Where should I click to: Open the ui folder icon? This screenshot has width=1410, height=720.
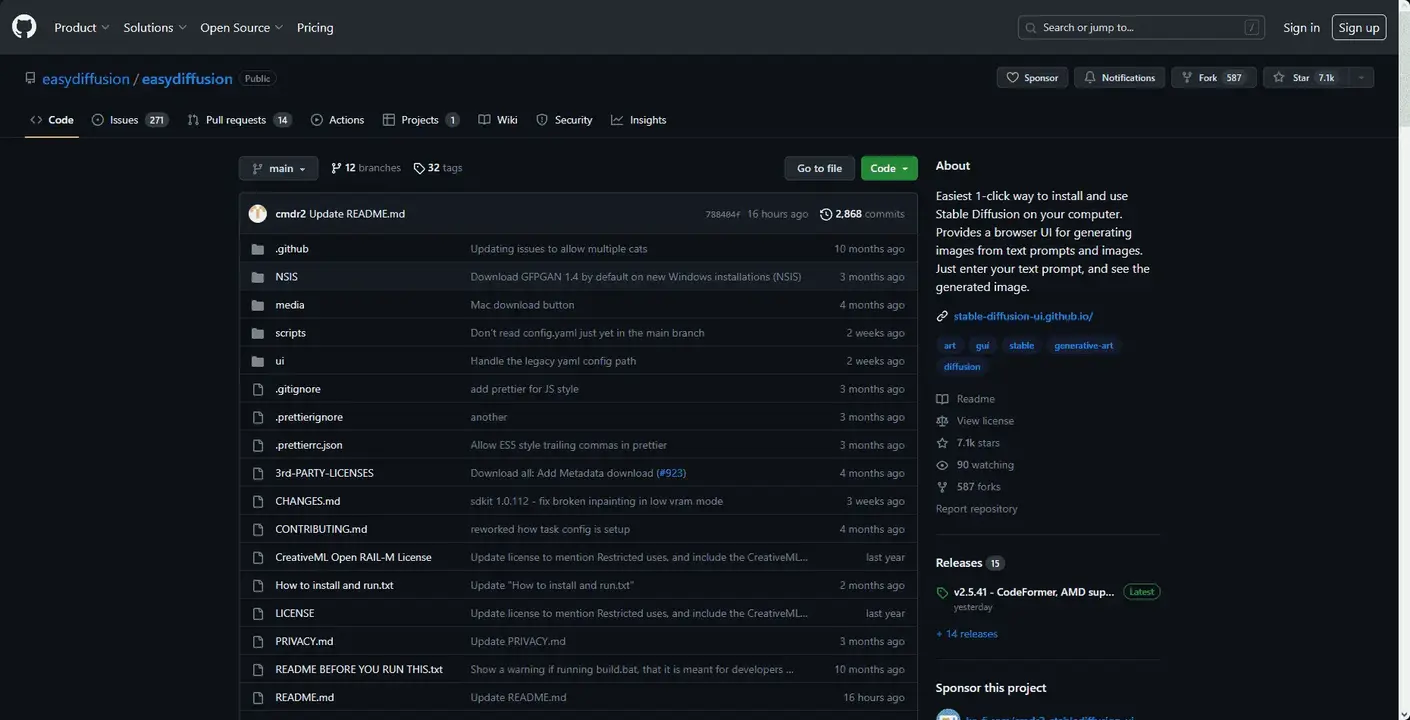coord(258,361)
